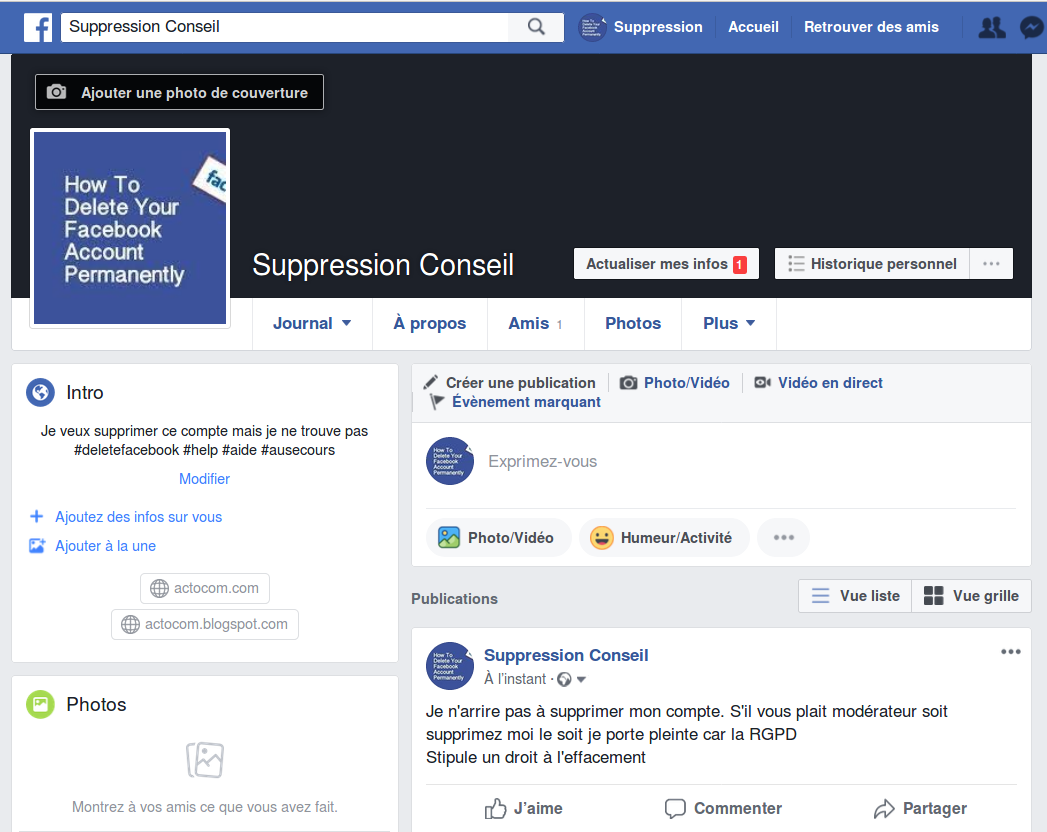The image size is (1047, 832).
Task: Open post options three-dot menu
Action: pyautogui.click(x=1011, y=652)
